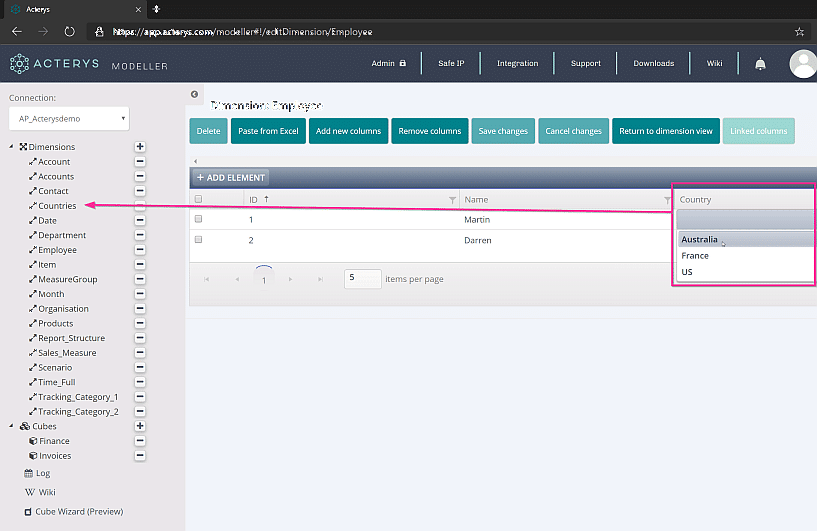Click the minus icon next to Sales_Measure
The height and width of the screenshot is (531, 817).
pyautogui.click(x=140, y=353)
